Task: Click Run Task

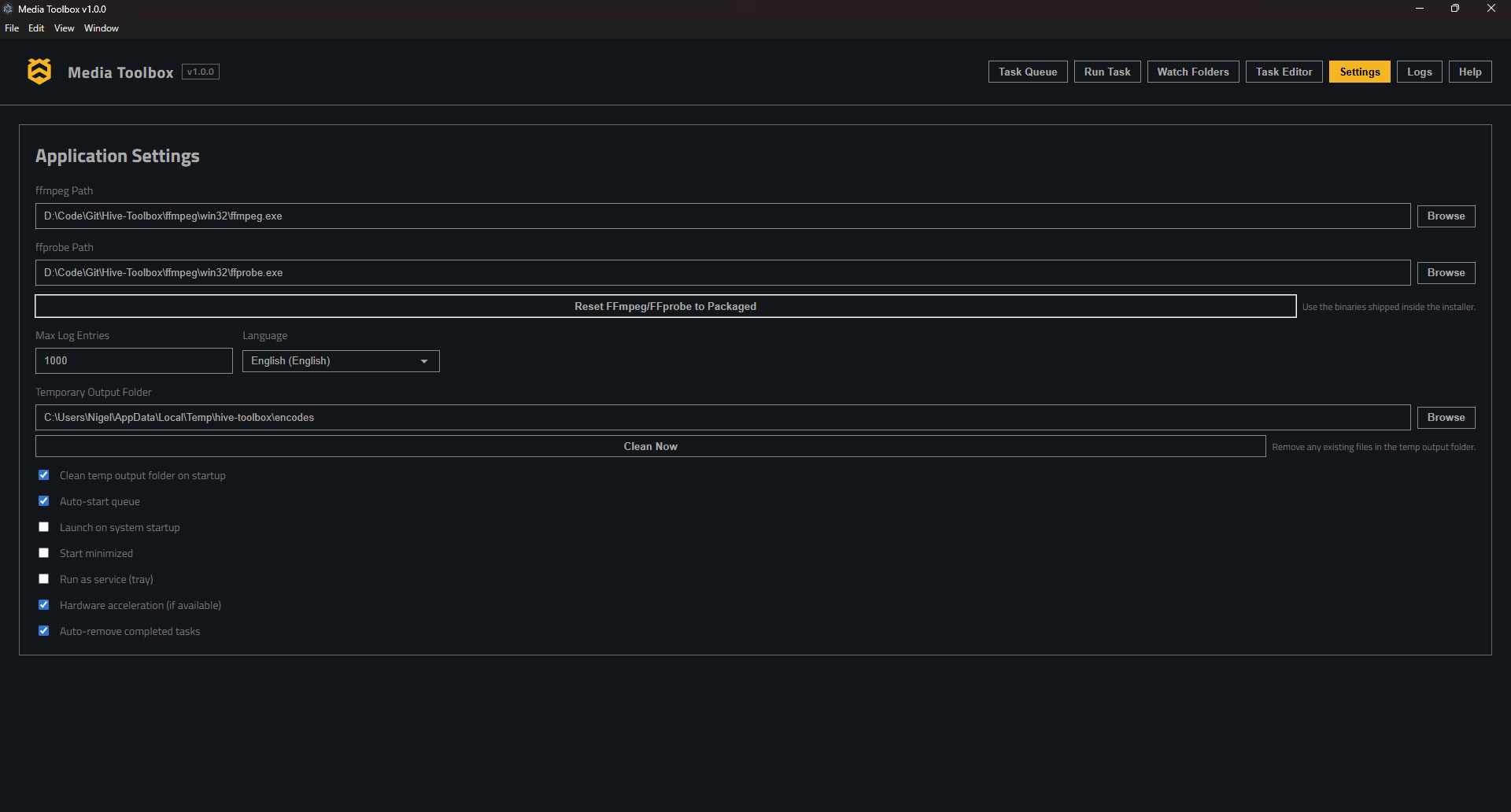Action: pyautogui.click(x=1106, y=72)
